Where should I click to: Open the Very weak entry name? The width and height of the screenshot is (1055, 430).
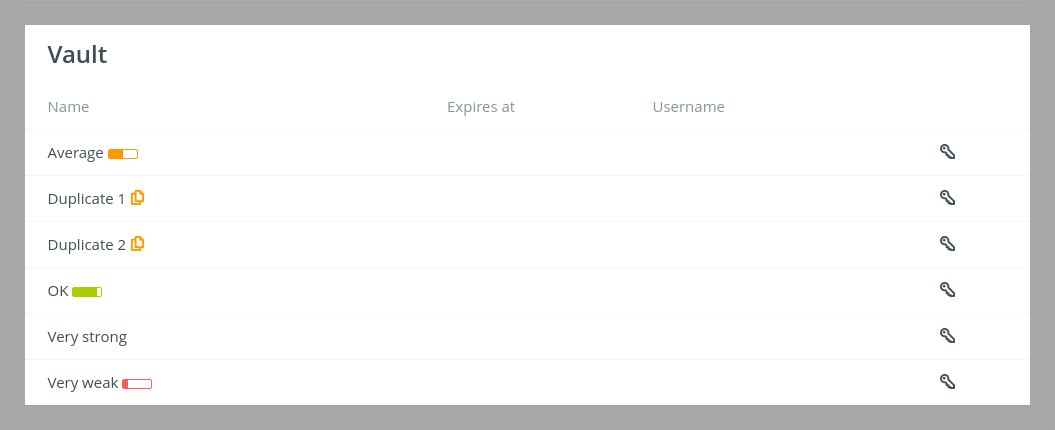pyautogui.click(x=83, y=384)
